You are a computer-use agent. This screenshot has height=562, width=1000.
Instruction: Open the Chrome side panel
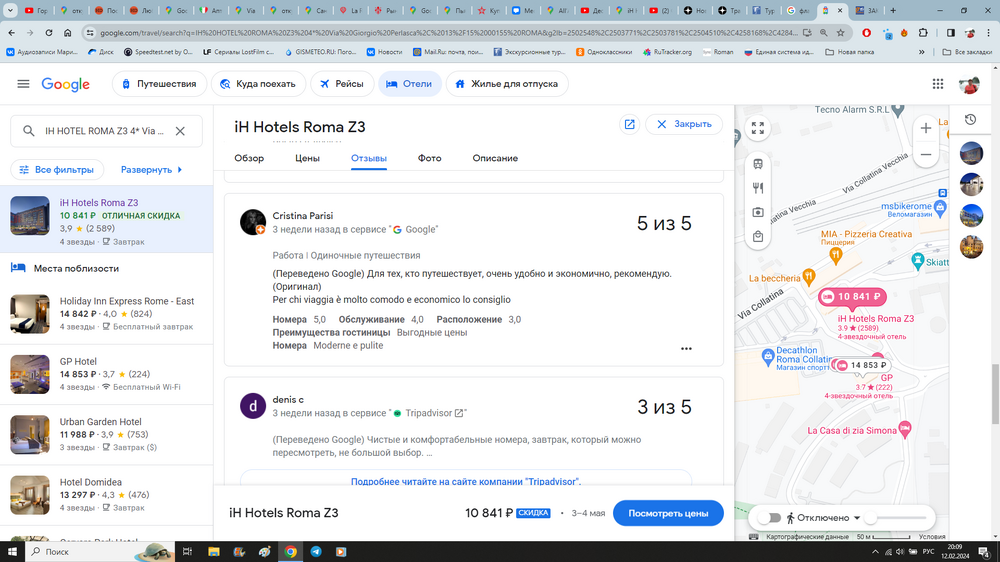[950, 33]
